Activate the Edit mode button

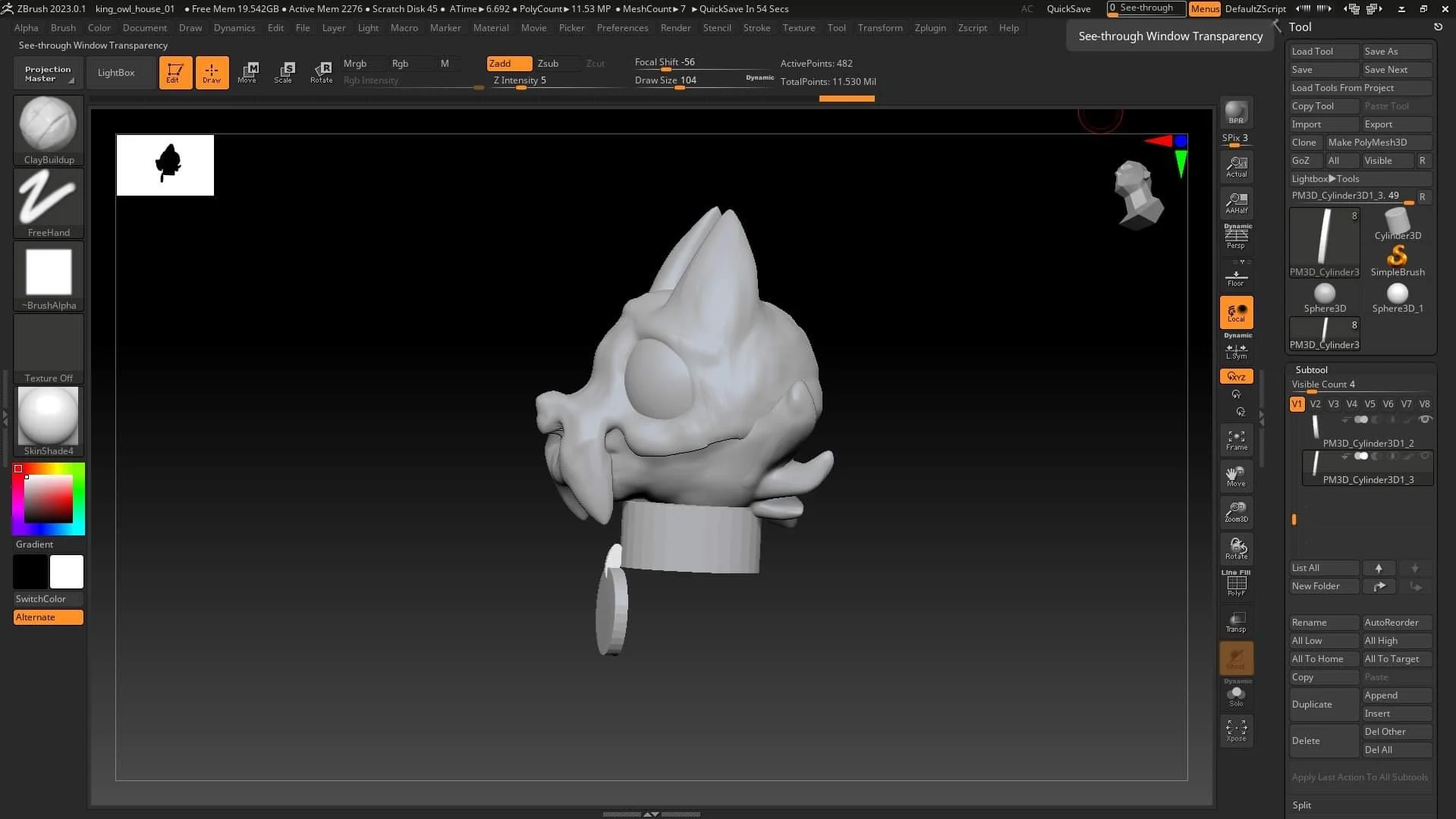click(175, 73)
